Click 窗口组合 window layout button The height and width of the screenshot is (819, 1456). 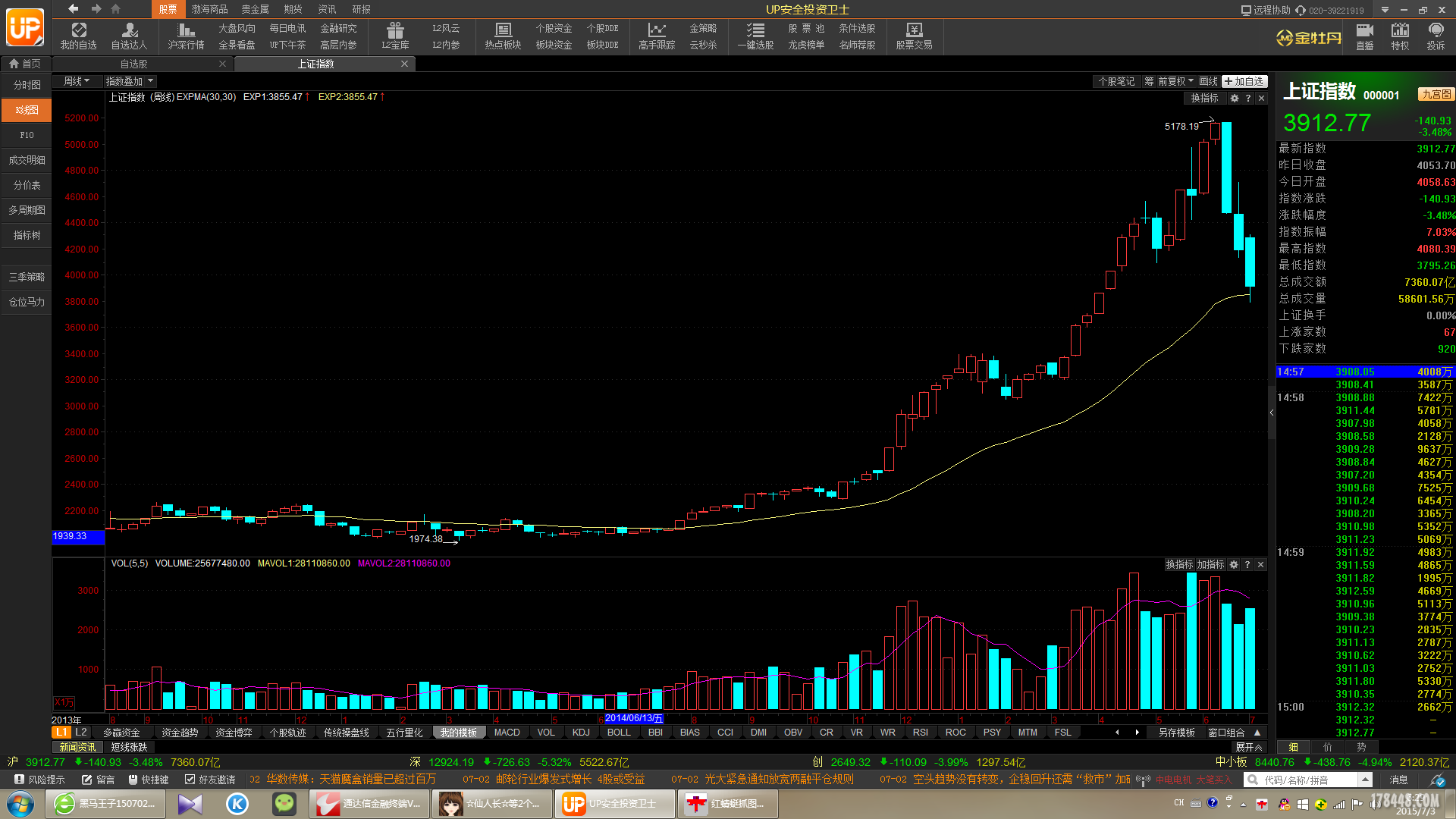1226,733
